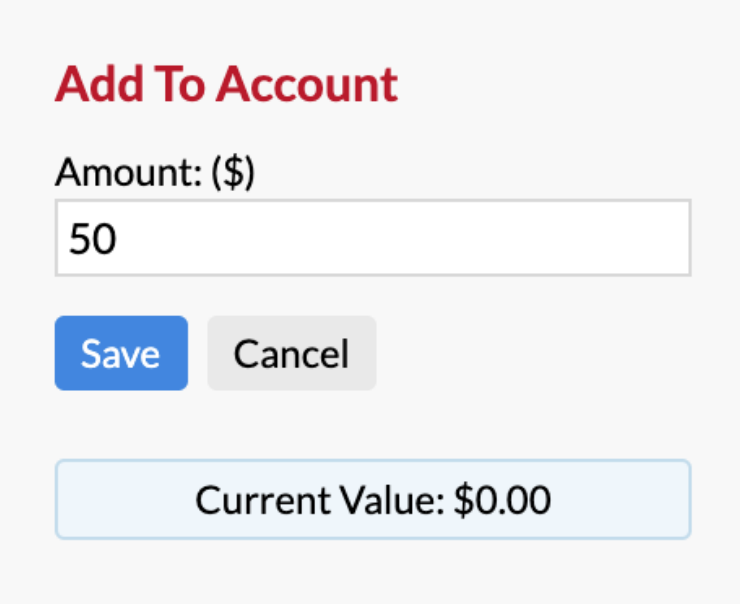Click the Amount label above the textbox

[x=155, y=172]
